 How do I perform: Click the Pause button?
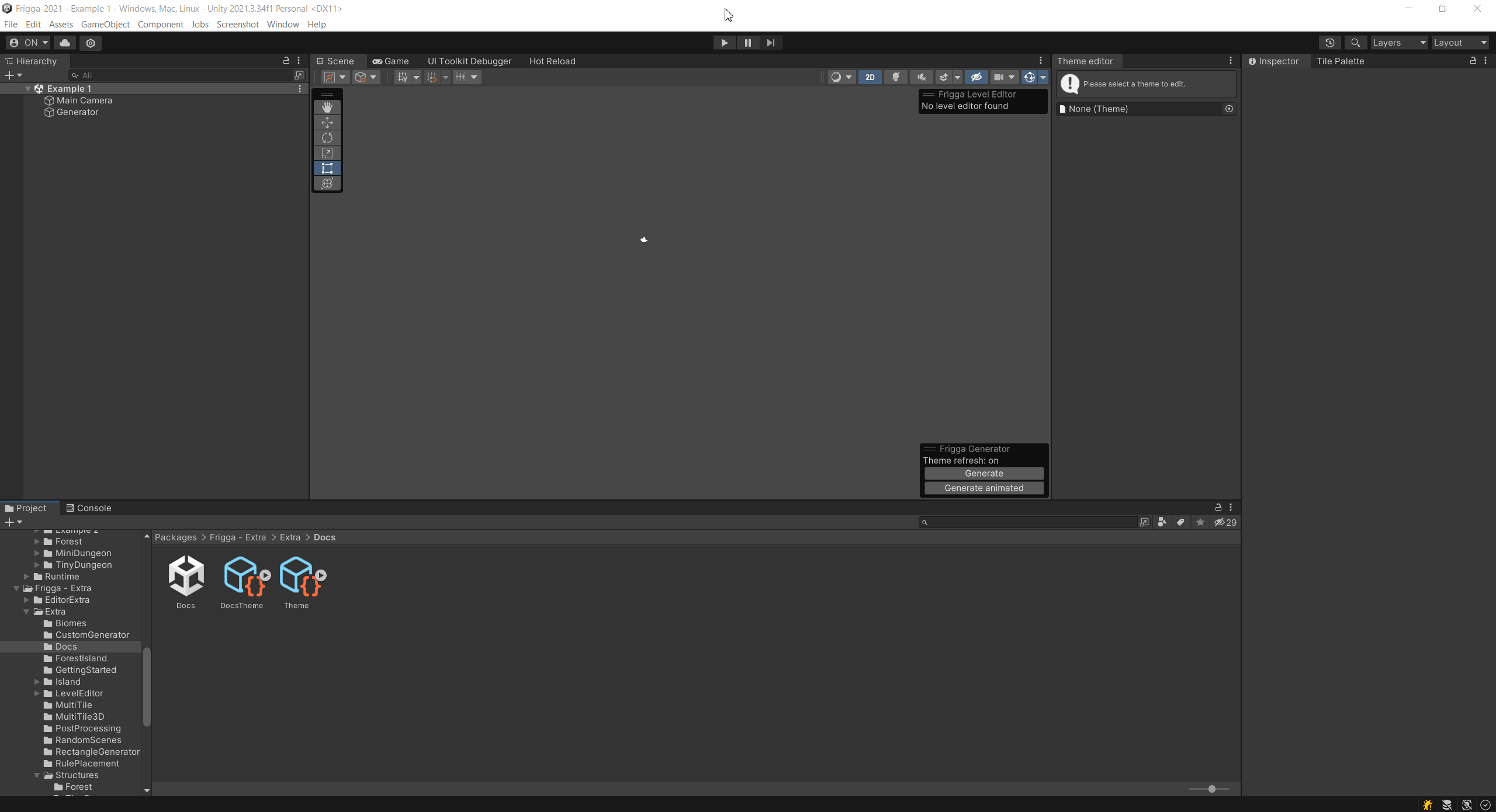[x=747, y=43]
